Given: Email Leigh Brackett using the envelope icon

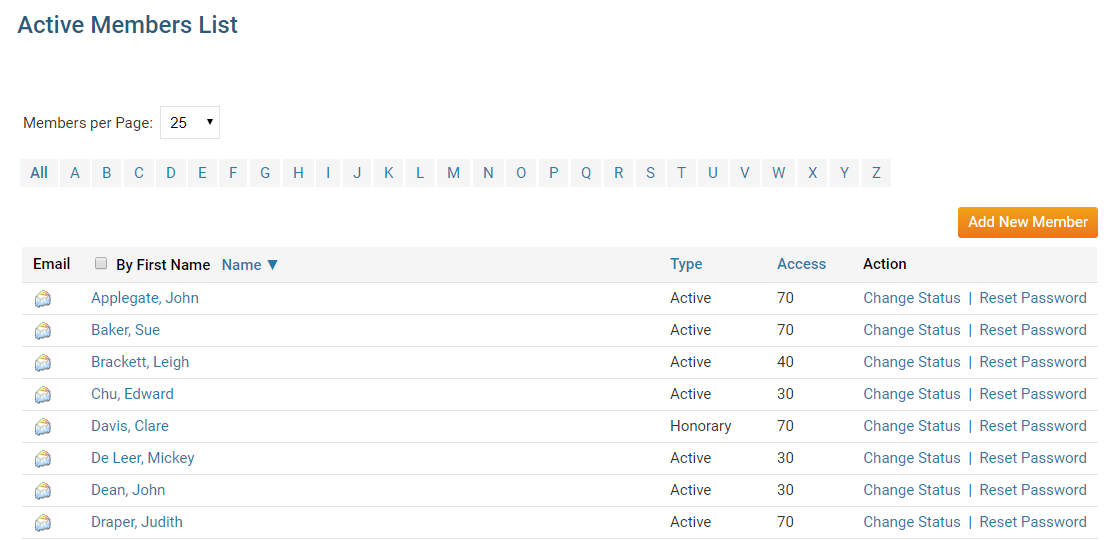Looking at the screenshot, I should 43,363.
